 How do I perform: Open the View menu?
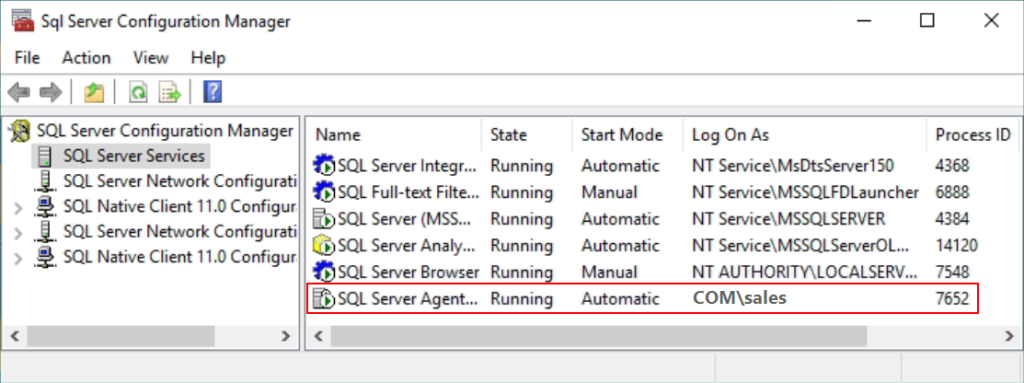[x=151, y=58]
